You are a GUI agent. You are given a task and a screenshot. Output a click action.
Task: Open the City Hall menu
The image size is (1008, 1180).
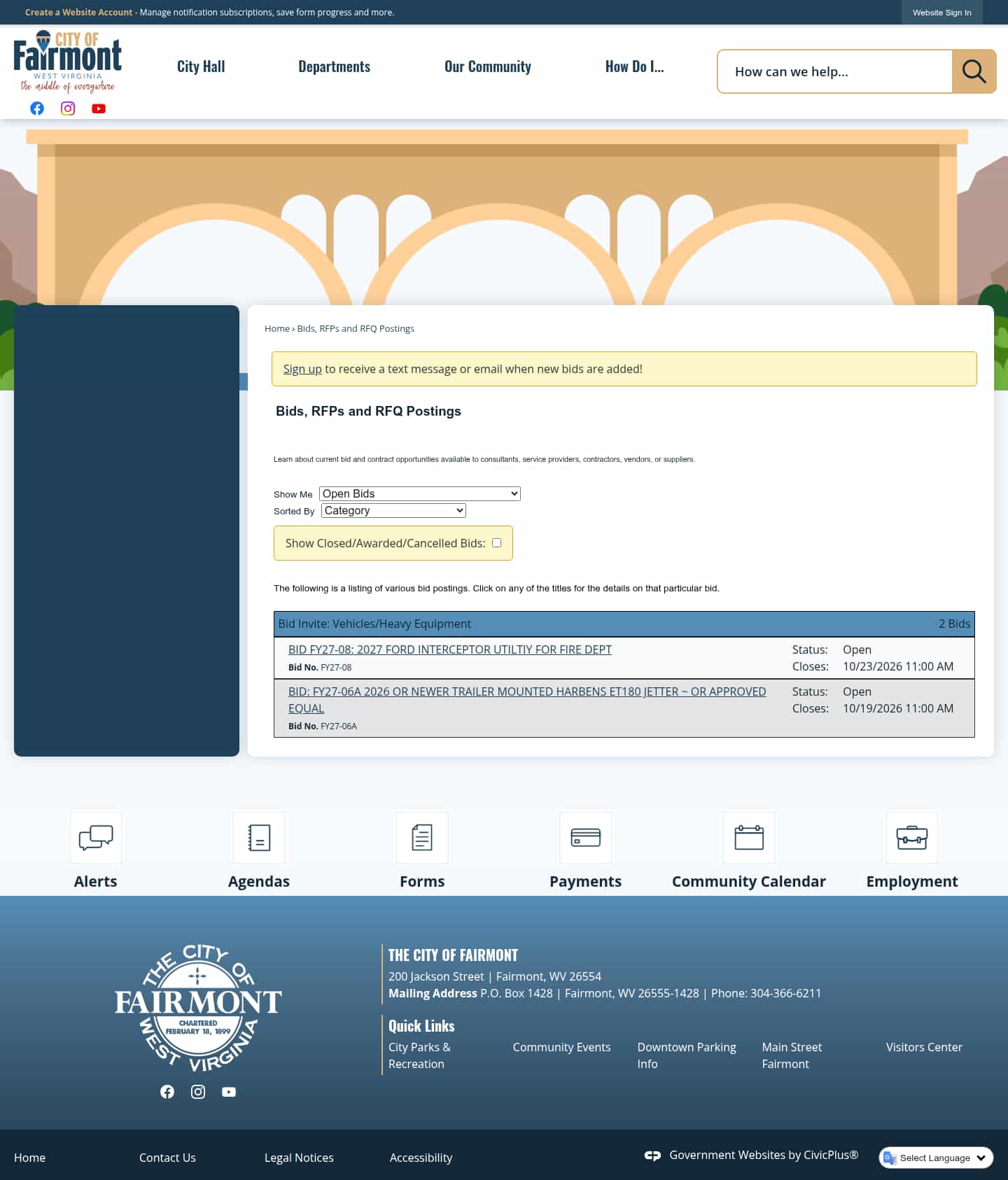pos(201,66)
